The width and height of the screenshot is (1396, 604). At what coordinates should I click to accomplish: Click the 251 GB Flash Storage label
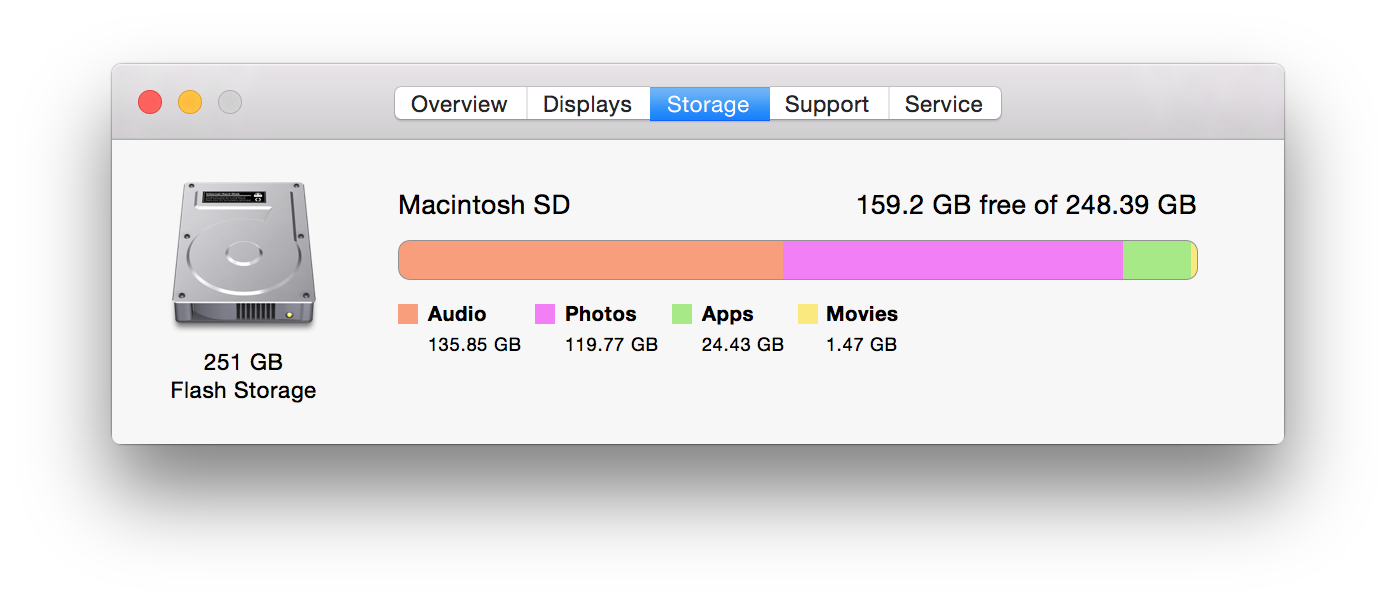click(x=243, y=376)
